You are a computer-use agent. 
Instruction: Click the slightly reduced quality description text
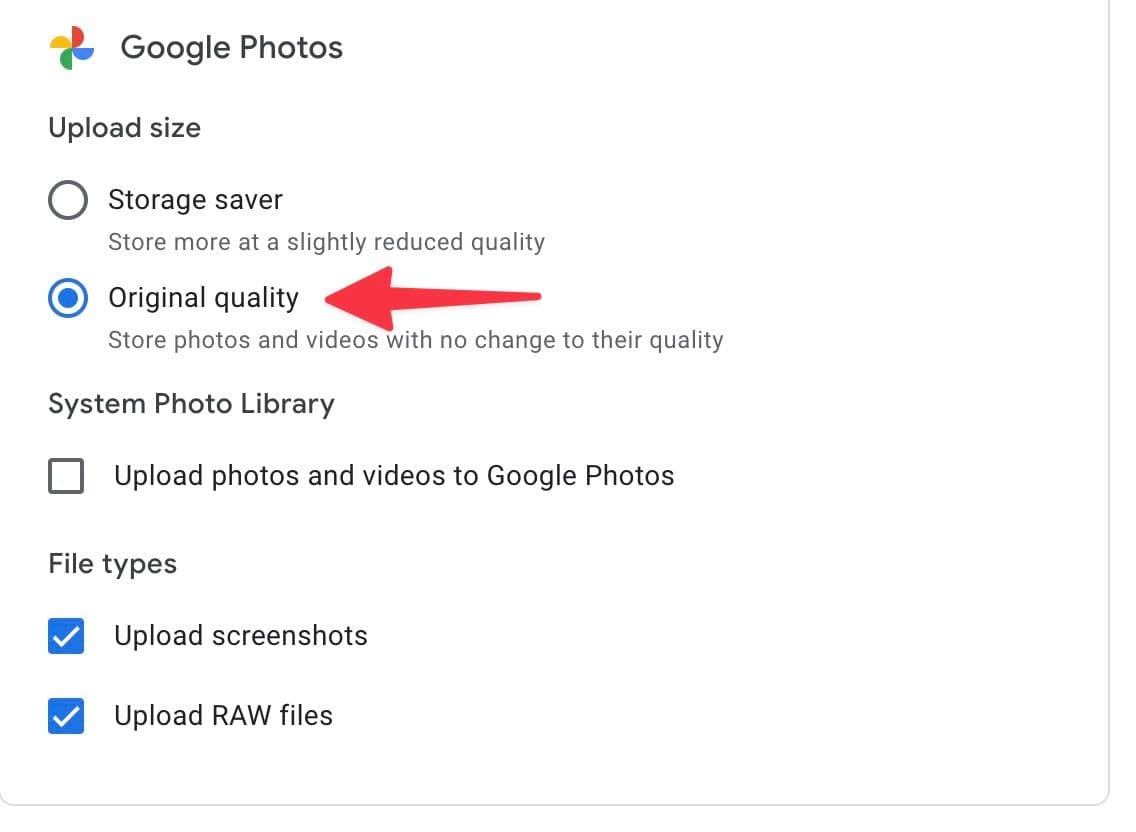[x=326, y=241]
